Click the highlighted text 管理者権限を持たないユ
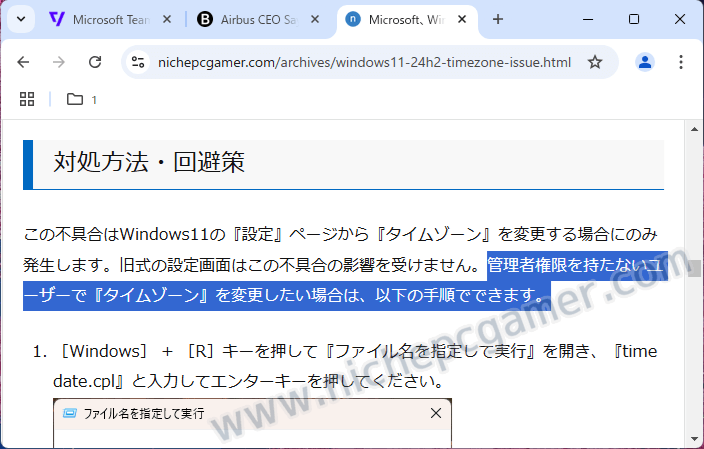Image resolution: width=704 pixels, height=449 pixels. 577,265
